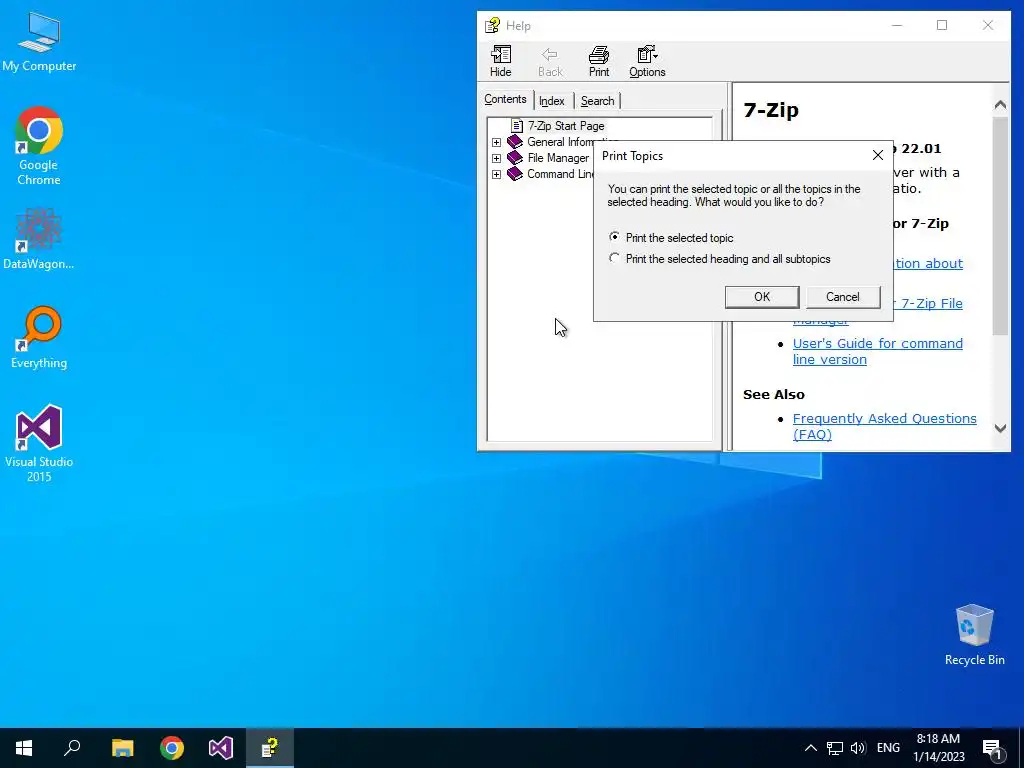Select the Everything search desktop shortcut

[39, 338]
